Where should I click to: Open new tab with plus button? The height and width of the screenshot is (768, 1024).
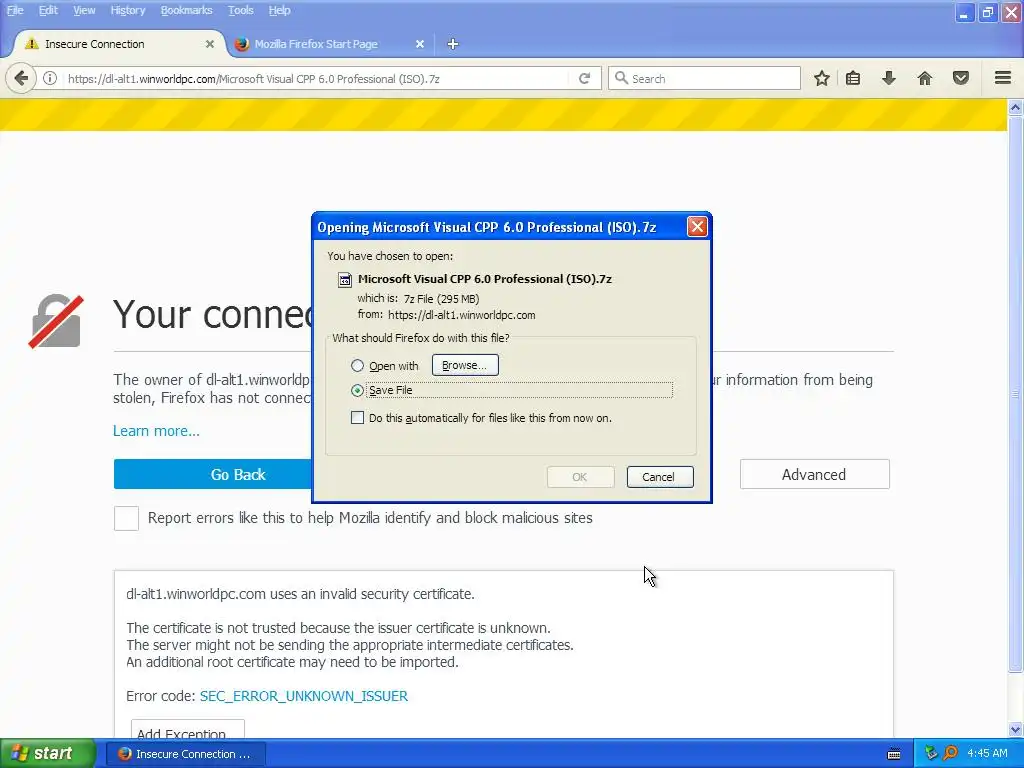pos(453,44)
